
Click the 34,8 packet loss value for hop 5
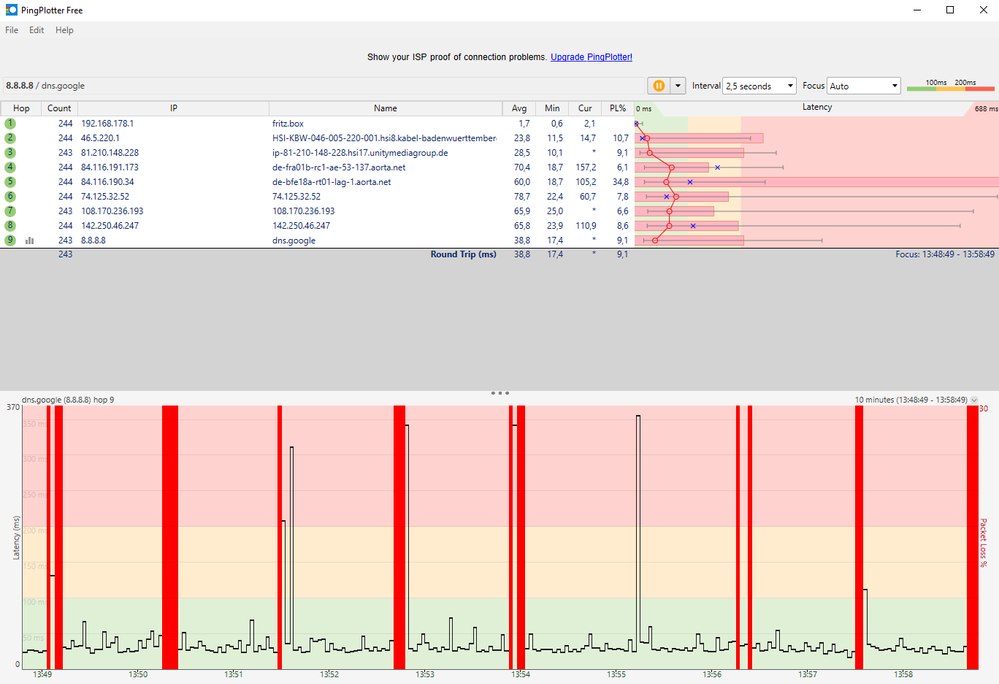pos(621,182)
